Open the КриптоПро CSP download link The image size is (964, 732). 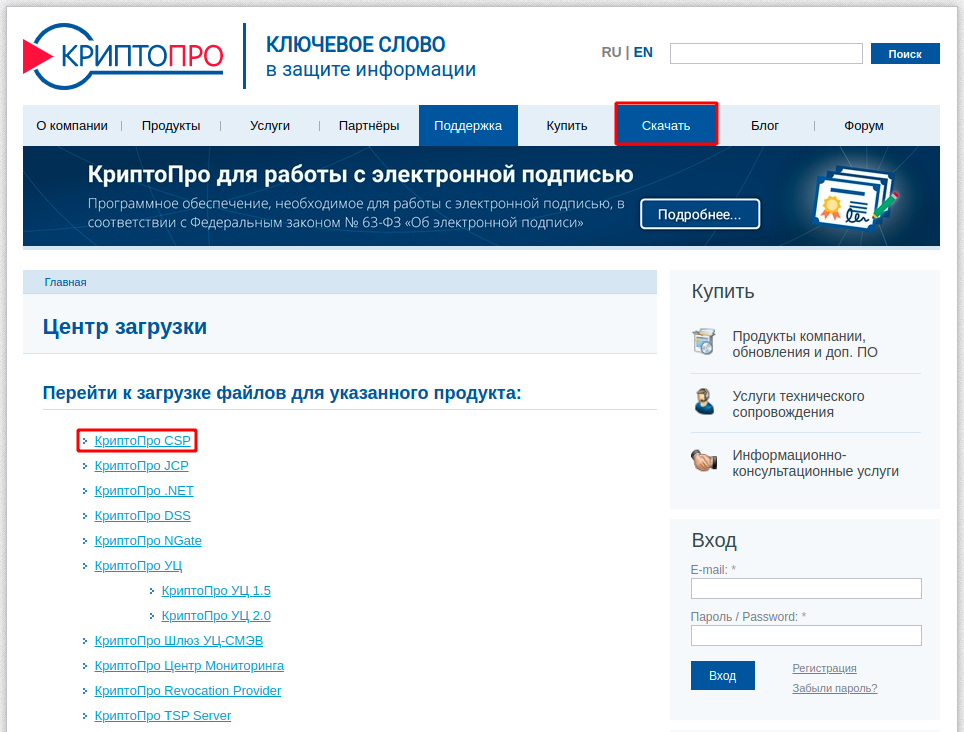143,441
